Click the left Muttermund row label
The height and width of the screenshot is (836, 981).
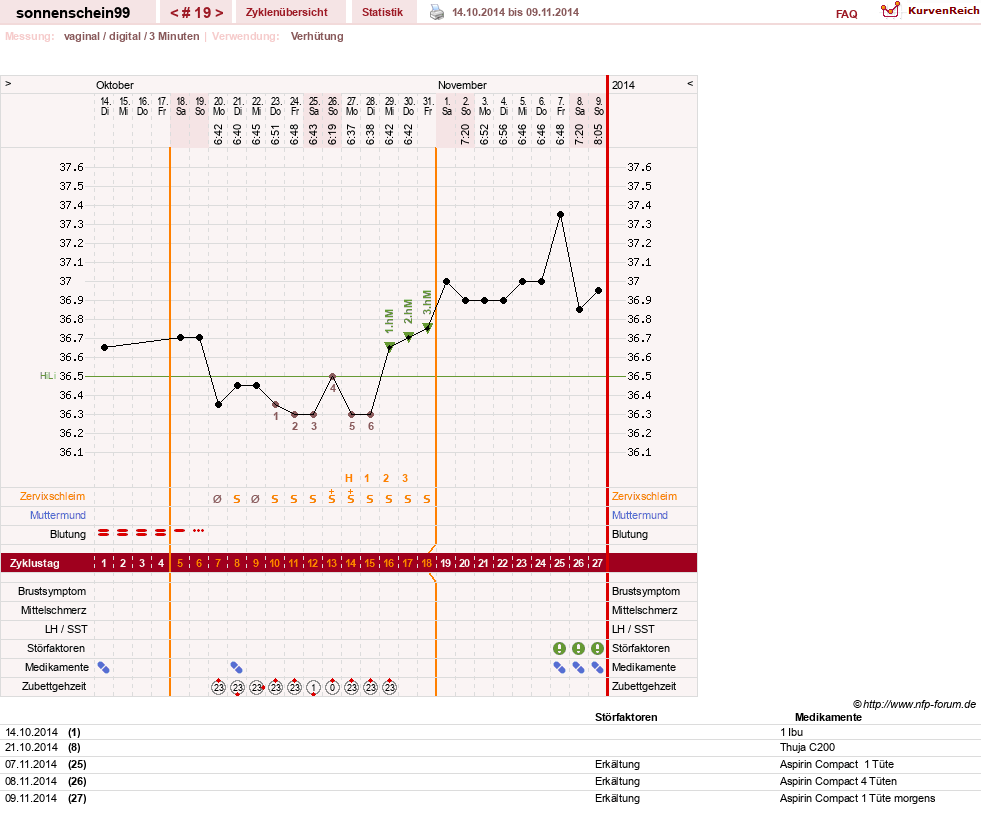point(58,515)
